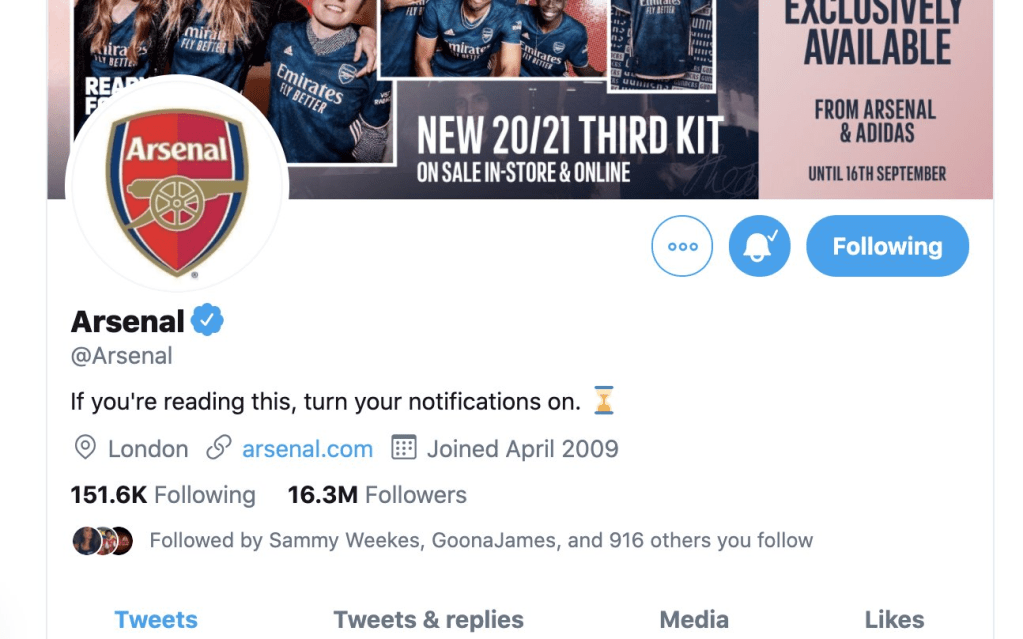The width and height of the screenshot is (1023, 639).
Task: Click the @Arsenal handle text
Action: tap(122, 356)
